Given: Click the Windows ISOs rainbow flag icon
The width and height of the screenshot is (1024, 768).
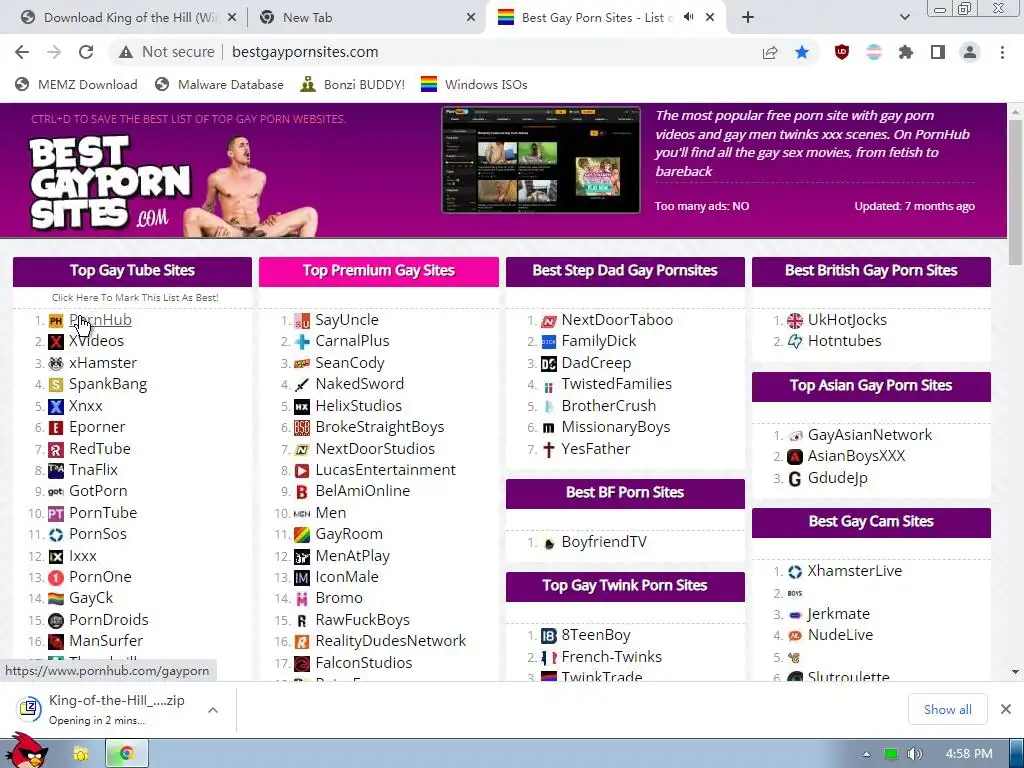Looking at the screenshot, I should [x=428, y=85].
